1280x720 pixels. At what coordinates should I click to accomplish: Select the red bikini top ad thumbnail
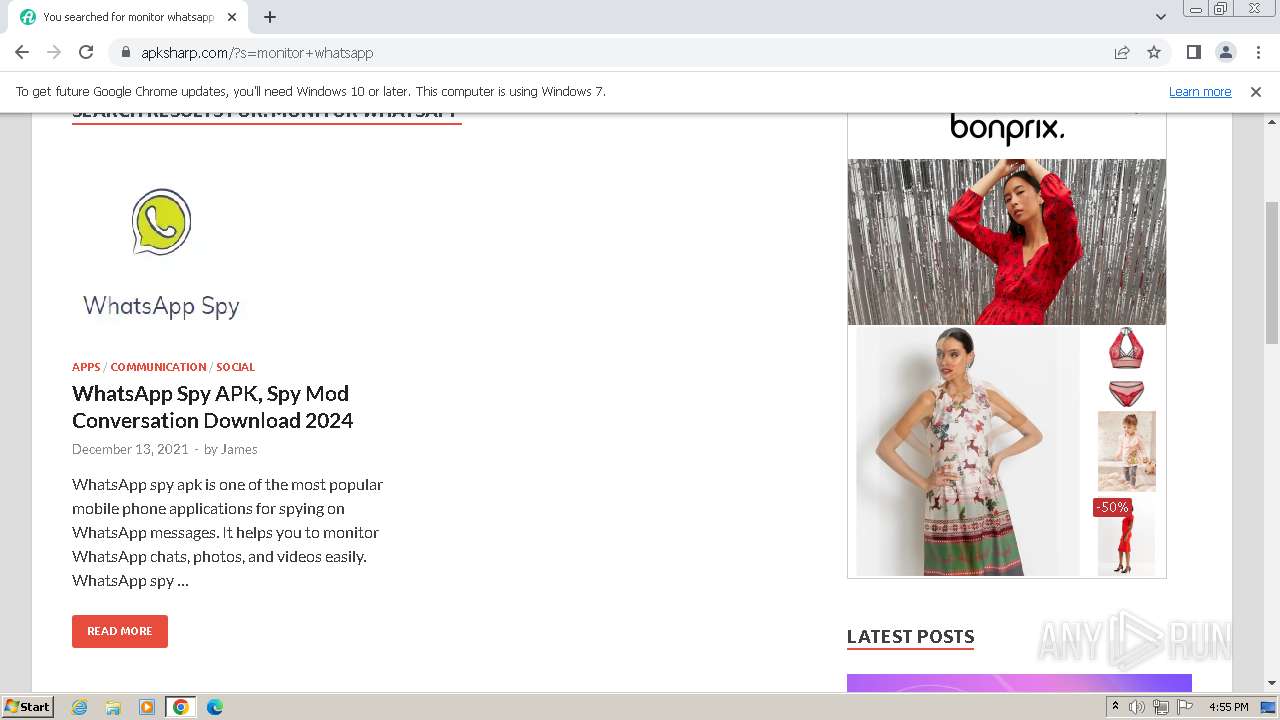(x=1126, y=349)
